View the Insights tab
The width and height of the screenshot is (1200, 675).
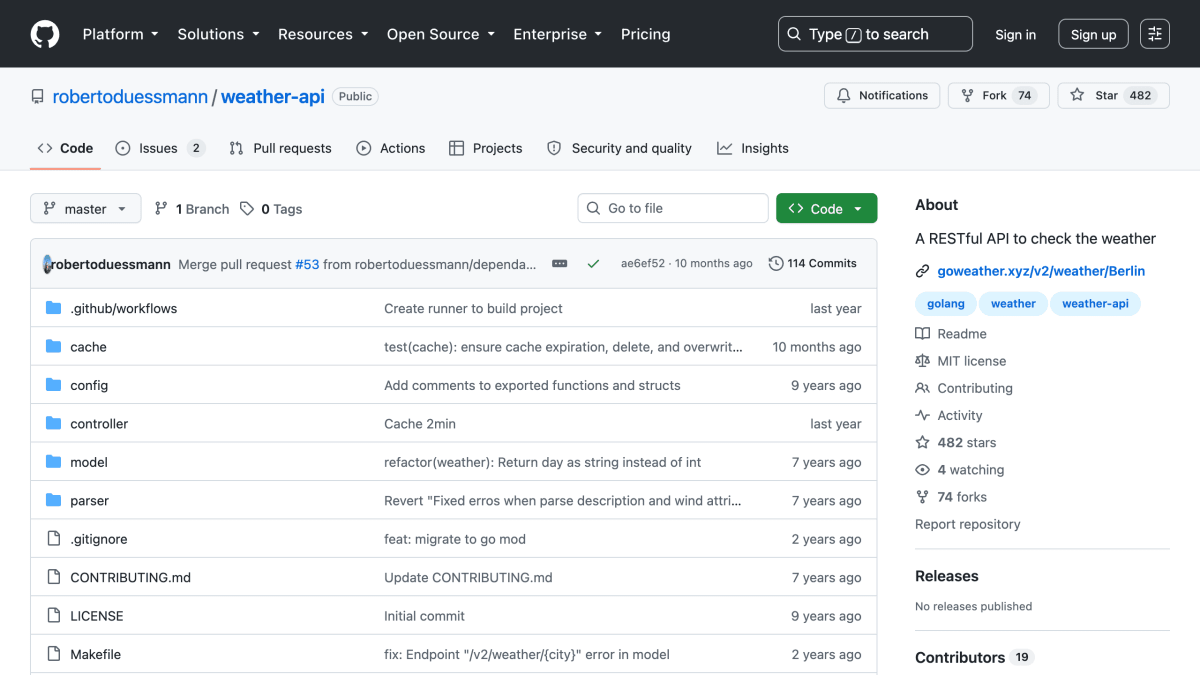(753, 148)
